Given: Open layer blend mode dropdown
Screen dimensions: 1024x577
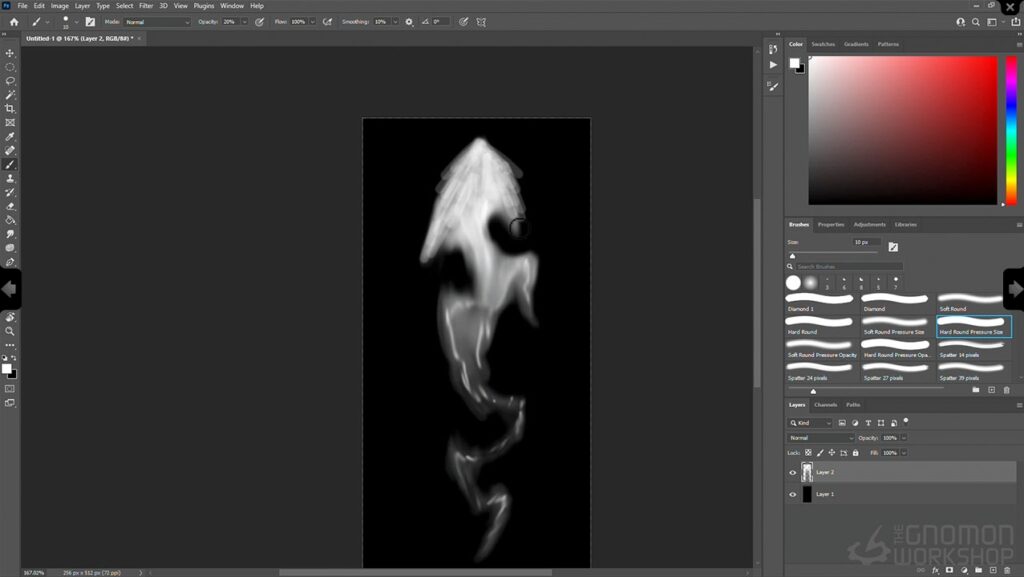Looking at the screenshot, I should coord(820,438).
